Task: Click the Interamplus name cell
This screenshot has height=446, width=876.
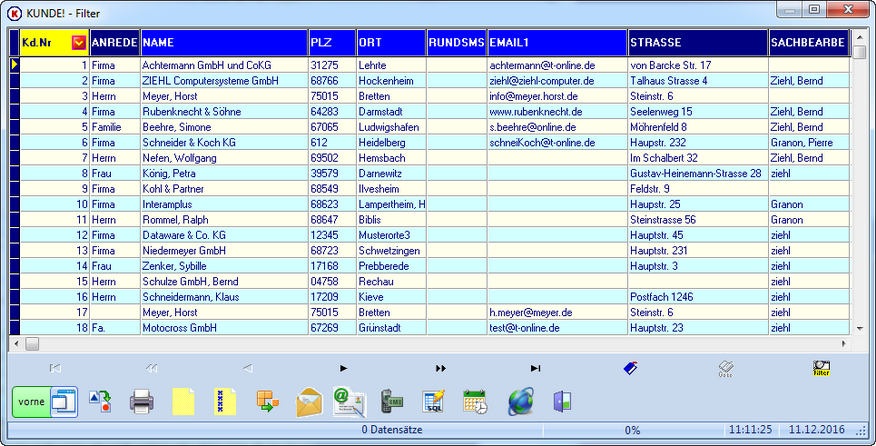Action: (224, 205)
